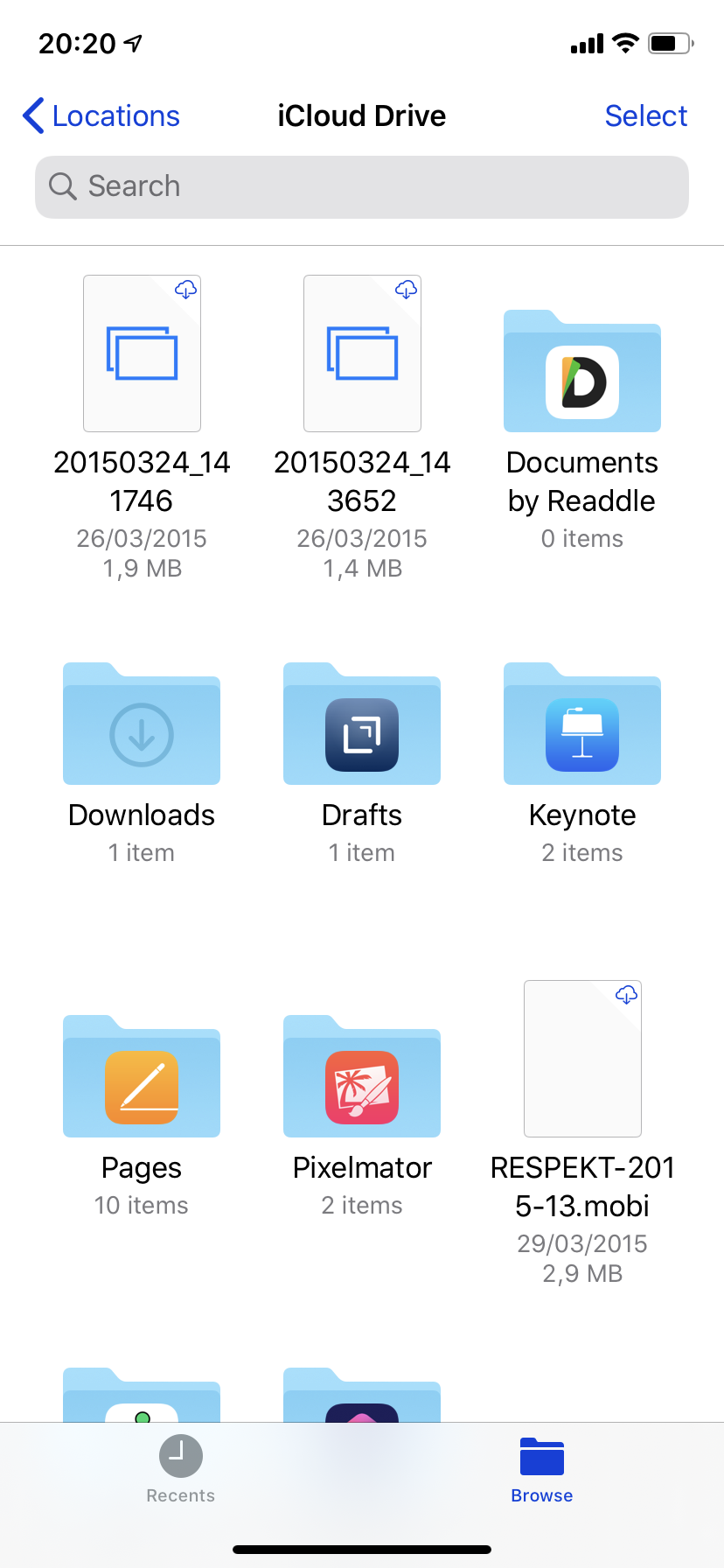Tap the Select button
Viewport: 724px width, 1568px height.
[646, 115]
